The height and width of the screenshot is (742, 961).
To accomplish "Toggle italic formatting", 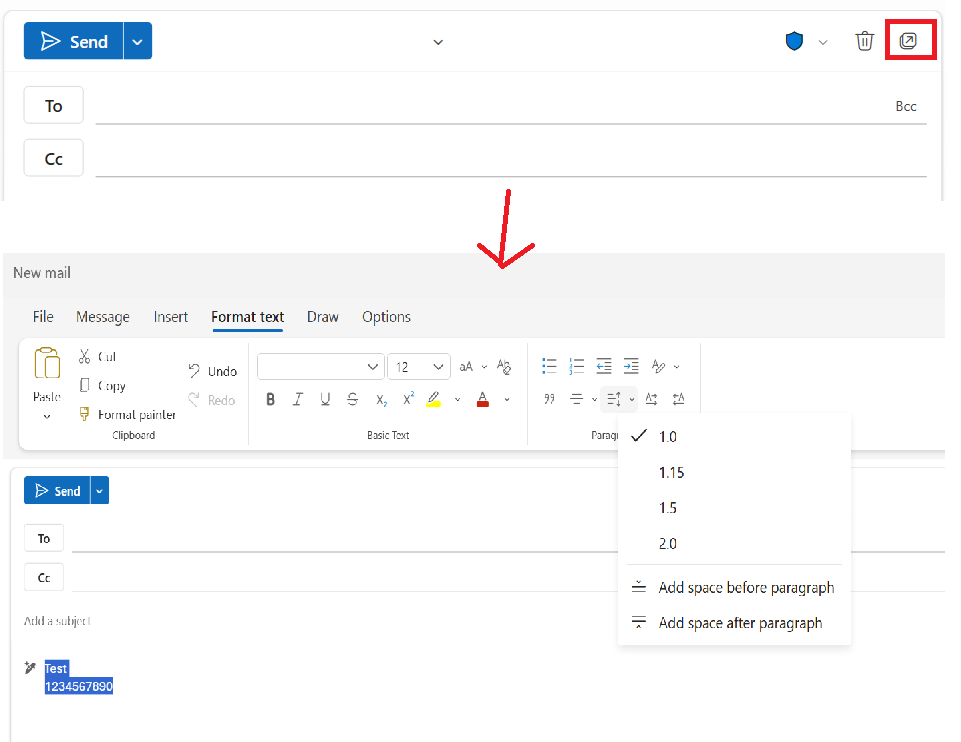I will point(298,399).
